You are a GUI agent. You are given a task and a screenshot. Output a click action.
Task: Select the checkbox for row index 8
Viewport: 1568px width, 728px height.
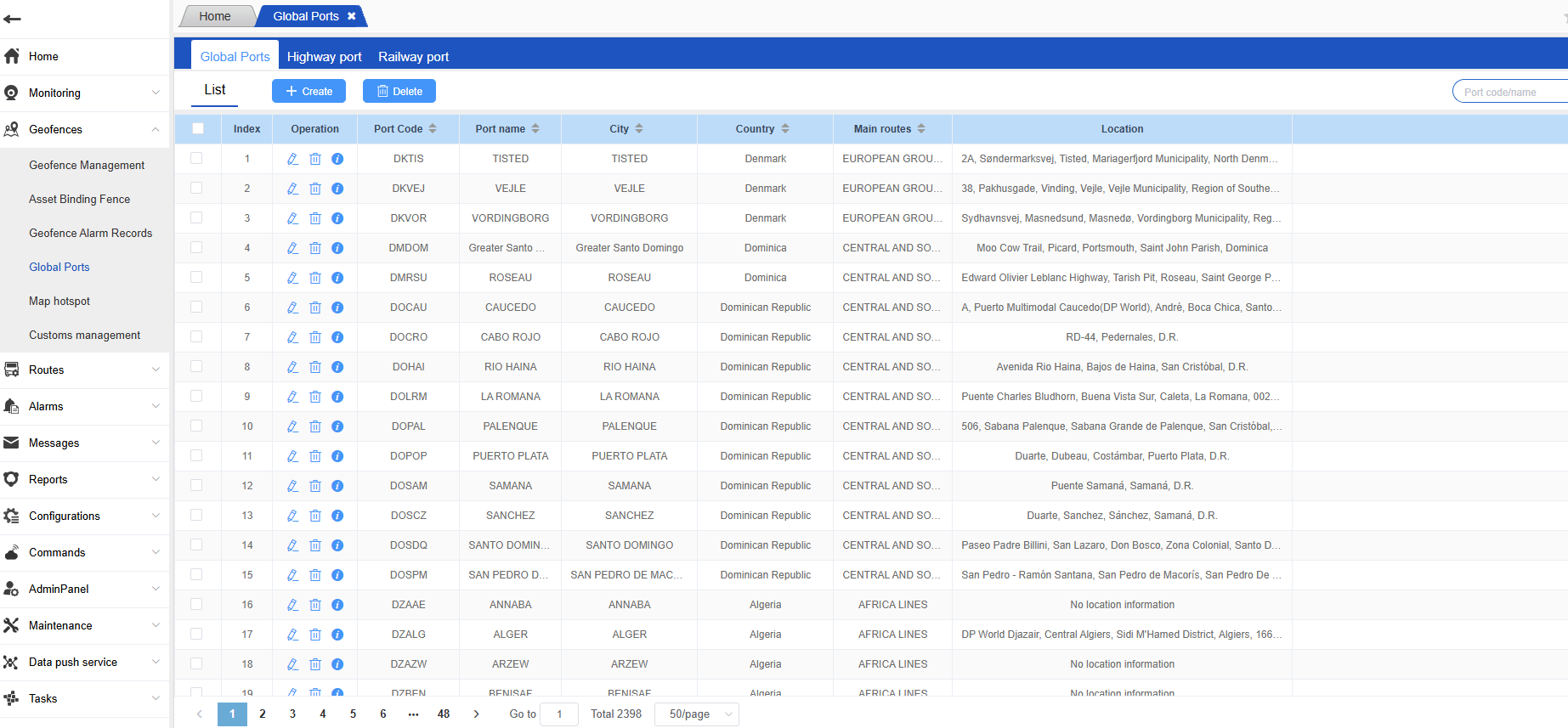tap(196, 366)
